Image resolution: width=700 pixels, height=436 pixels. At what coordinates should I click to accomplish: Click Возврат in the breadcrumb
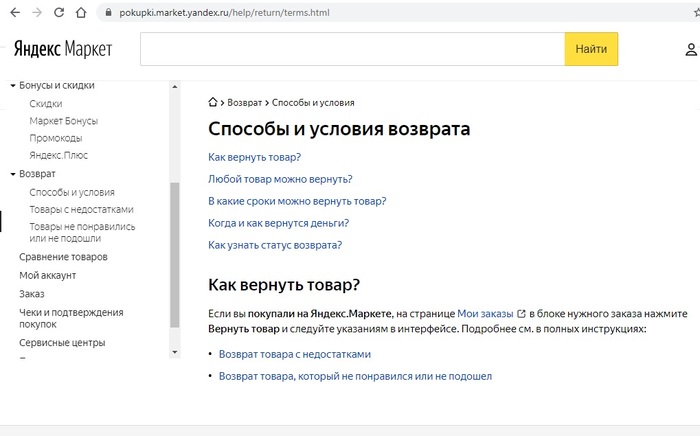245,103
